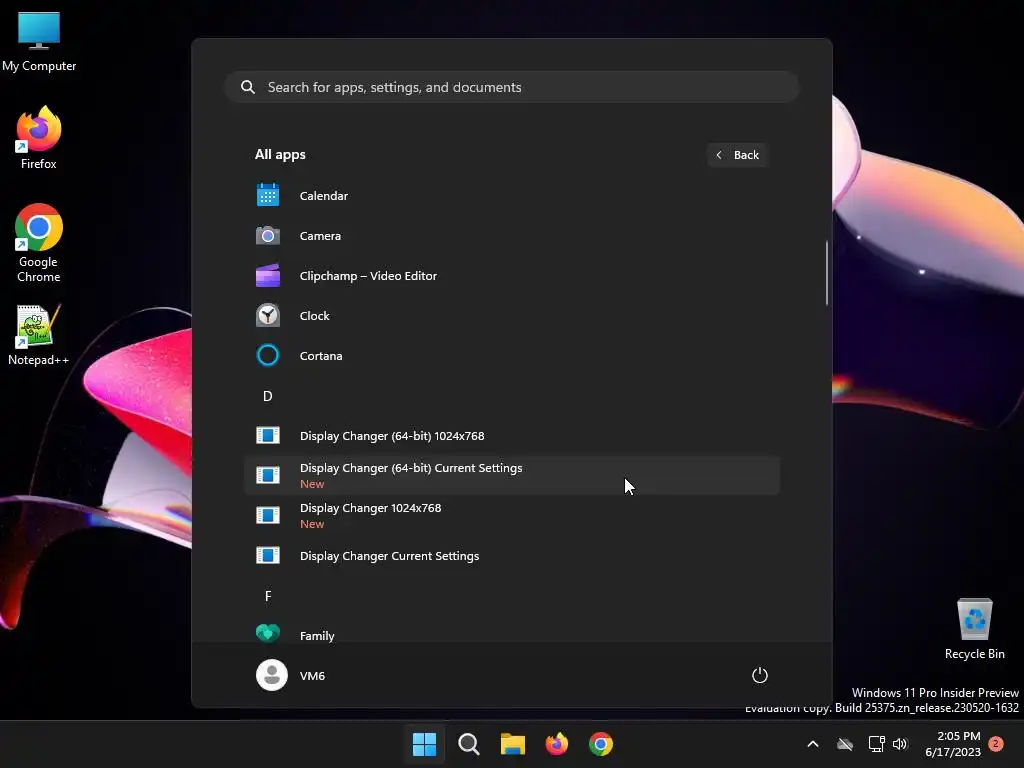1024x768 pixels.
Task: Open Display Changer Current Settings icon
Action: tap(268, 555)
